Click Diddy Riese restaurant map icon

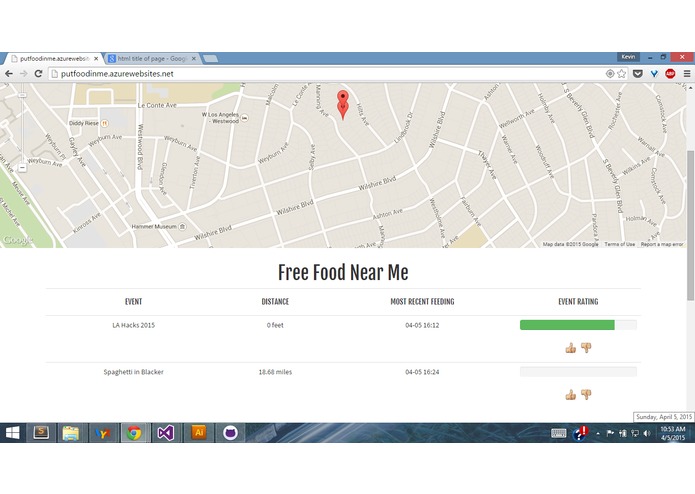105,124
